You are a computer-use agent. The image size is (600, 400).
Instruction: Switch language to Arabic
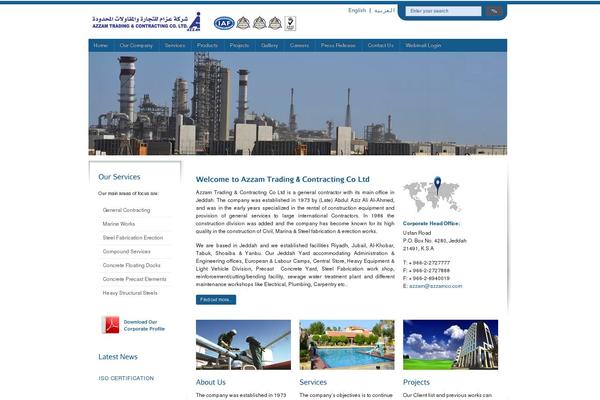pos(384,10)
